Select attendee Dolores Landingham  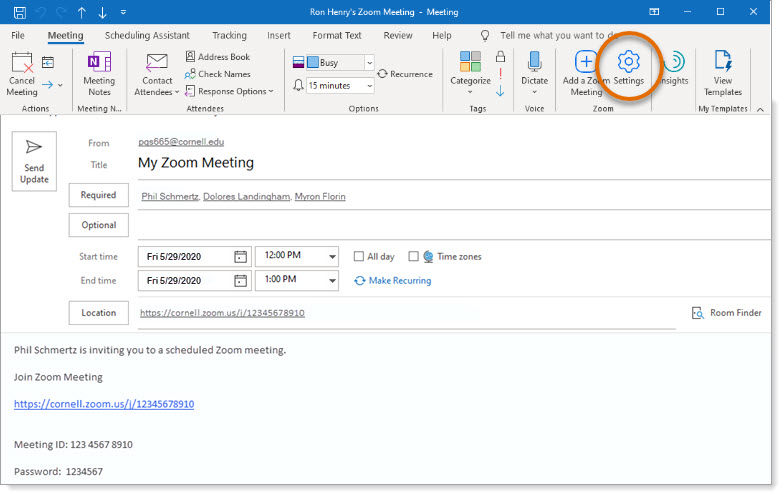[246, 196]
